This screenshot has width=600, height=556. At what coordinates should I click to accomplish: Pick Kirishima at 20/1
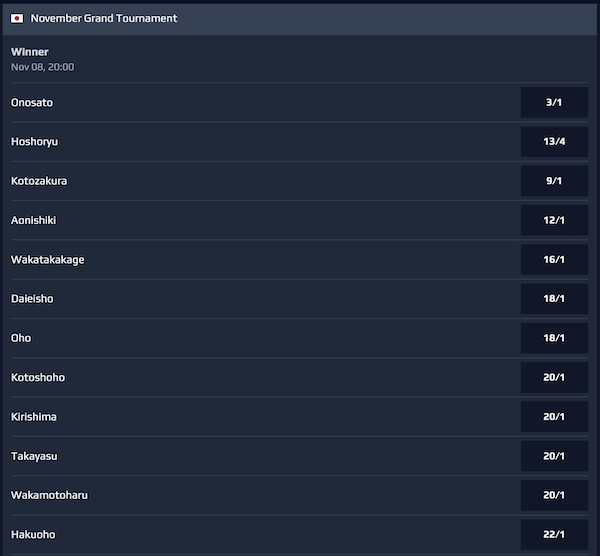click(x=554, y=417)
